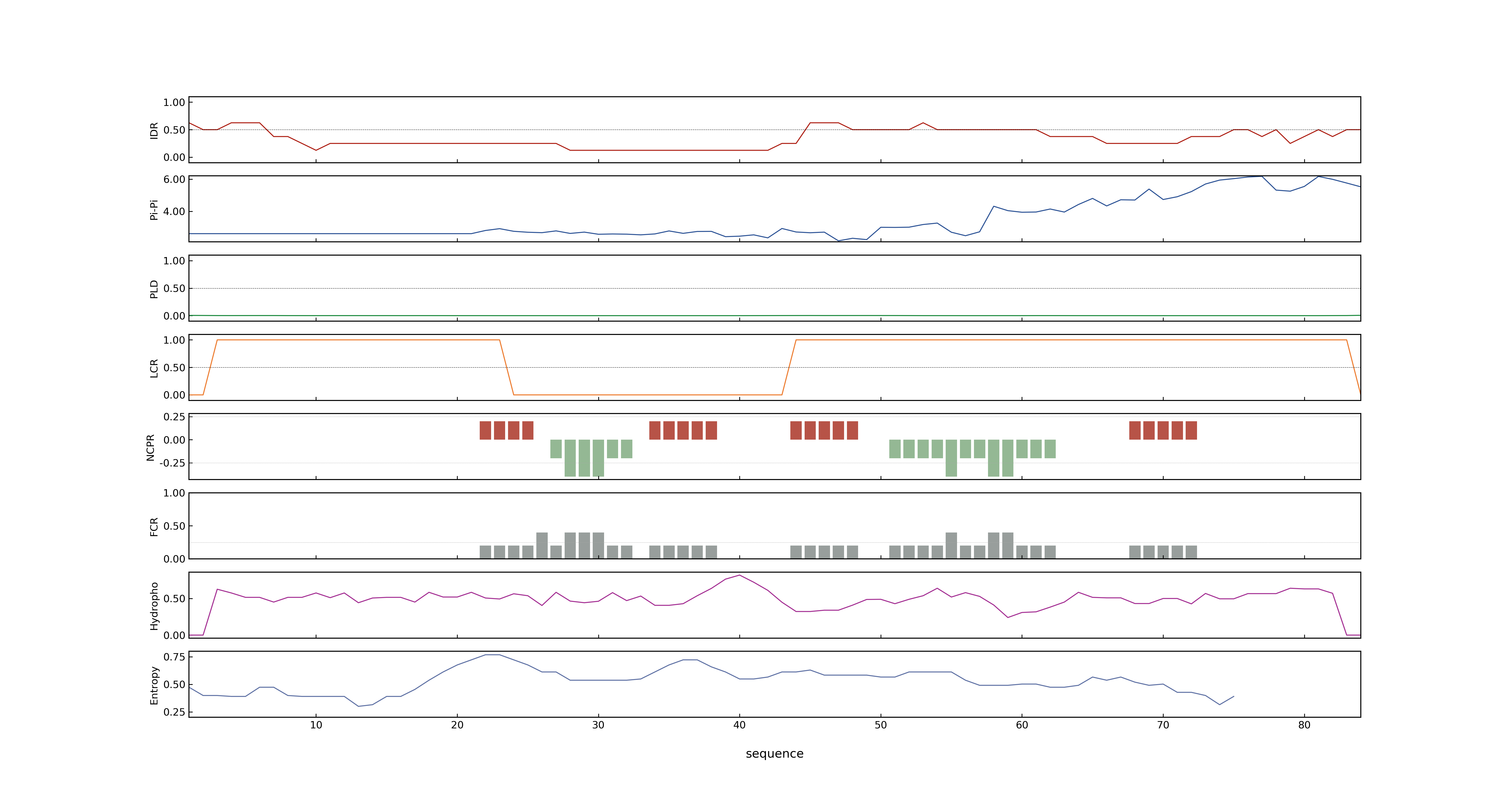
Task: Click the flat green PLD line
Action: pyautogui.click(x=774, y=316)
